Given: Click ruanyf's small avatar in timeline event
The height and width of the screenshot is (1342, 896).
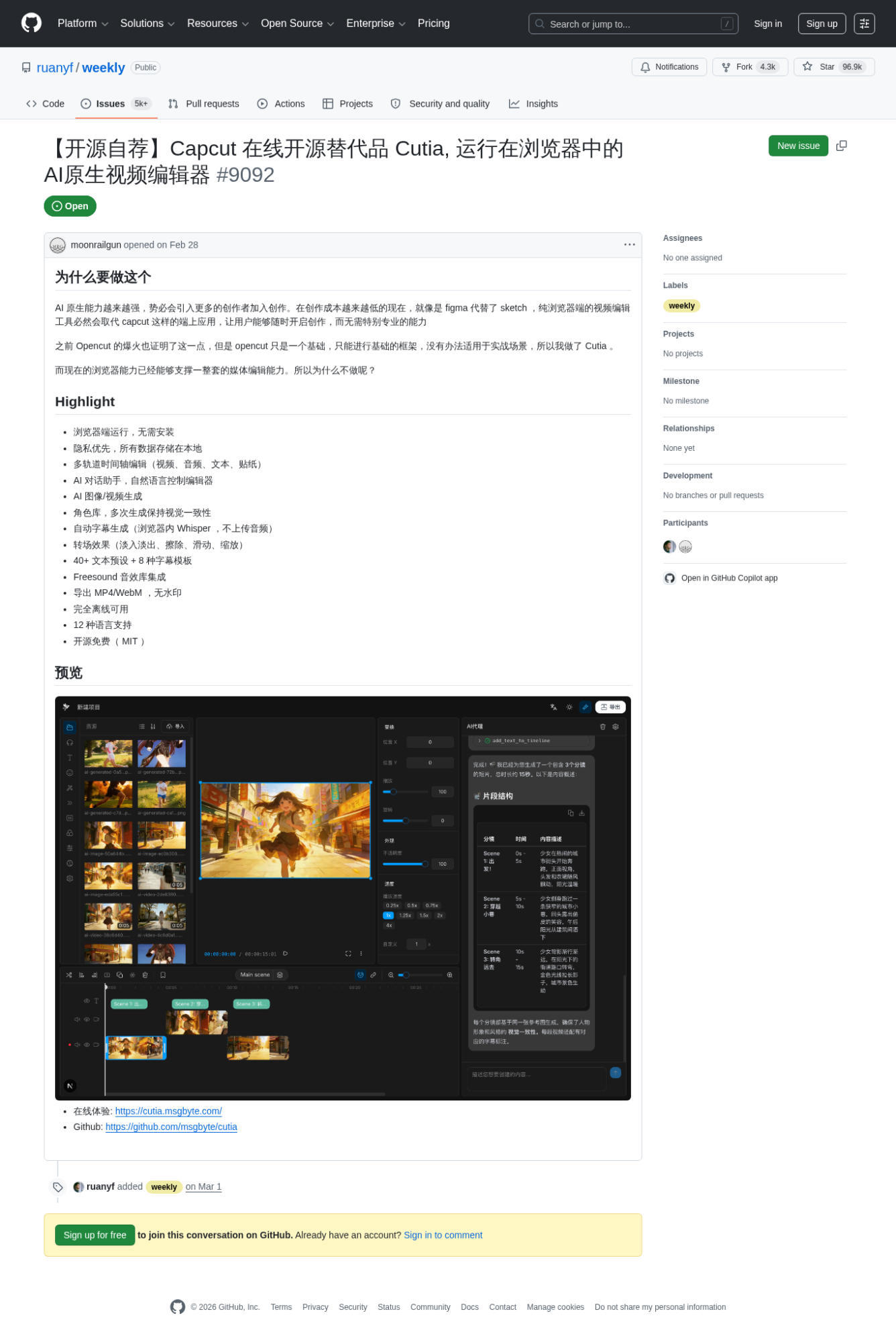Looking at the screenshot, I should [x=78, y=1187].
